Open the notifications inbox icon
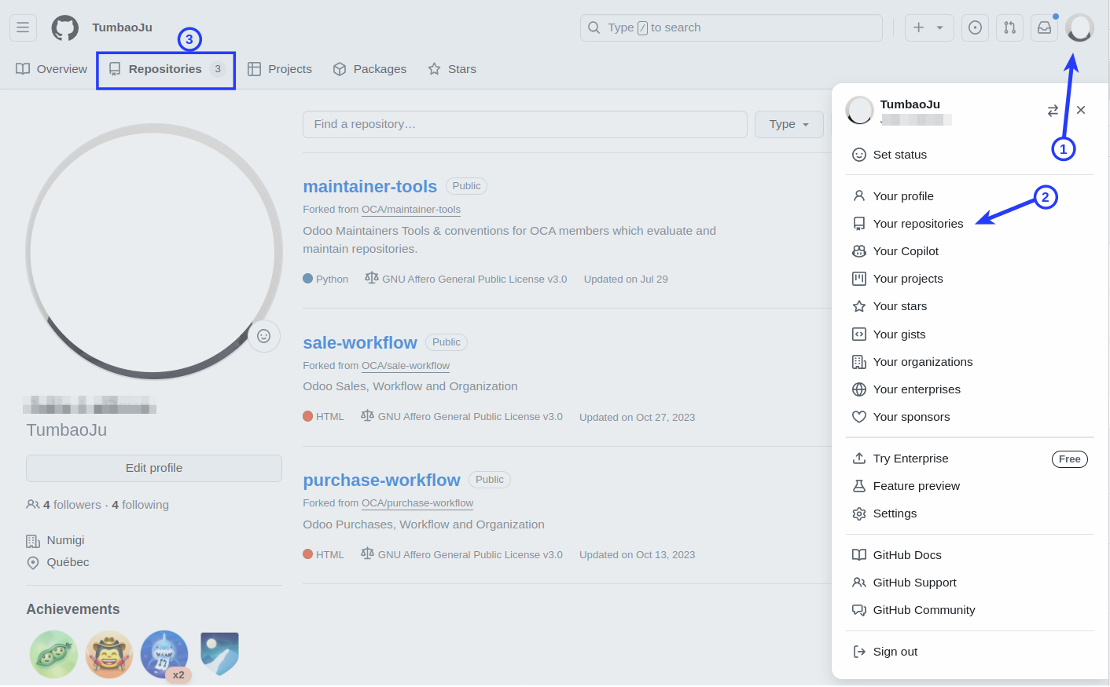This screenshot has height=687, width=1110. point(1044,28)
